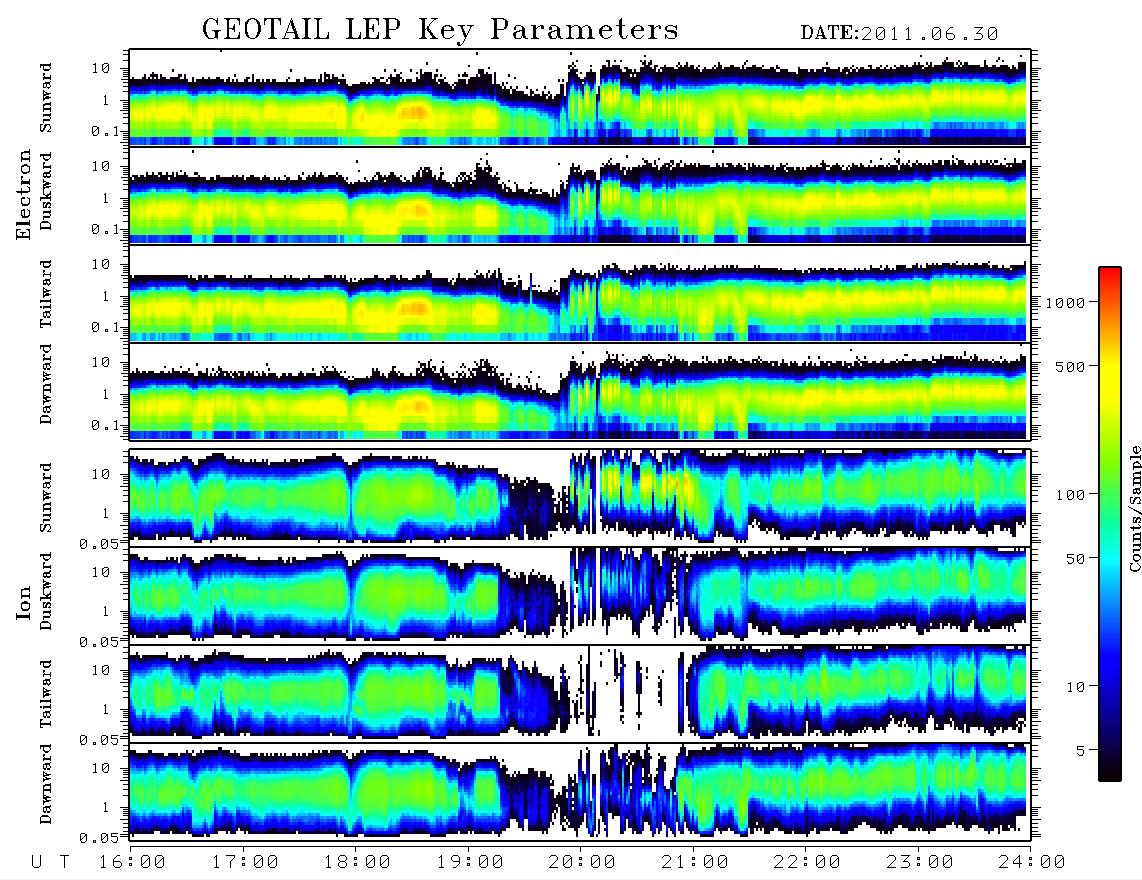Open the Electron Dawnward spectrogram panel
The image size is (1142, 880).
pyautogui.click(x=579, y=391)
